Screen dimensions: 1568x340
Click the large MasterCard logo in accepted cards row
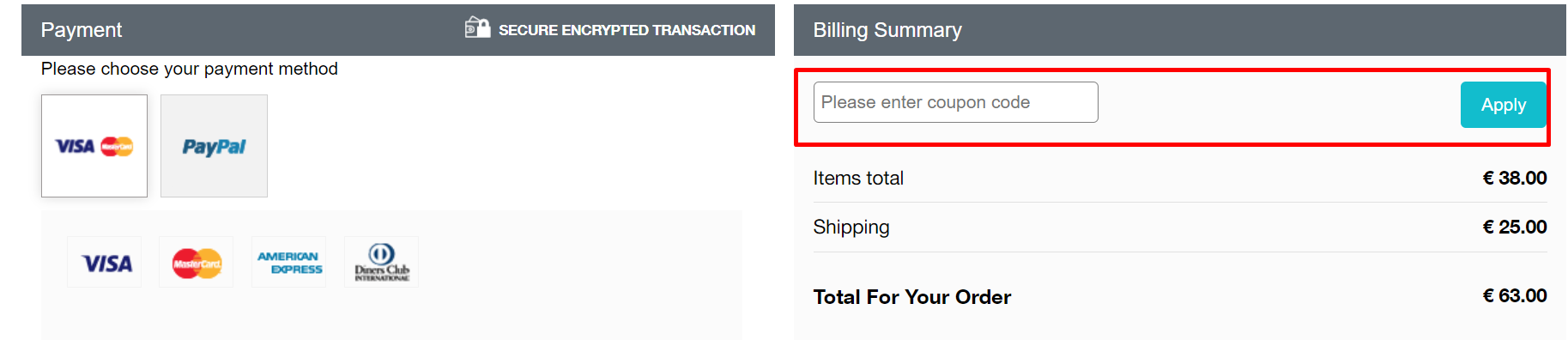[x=197, y=263]
